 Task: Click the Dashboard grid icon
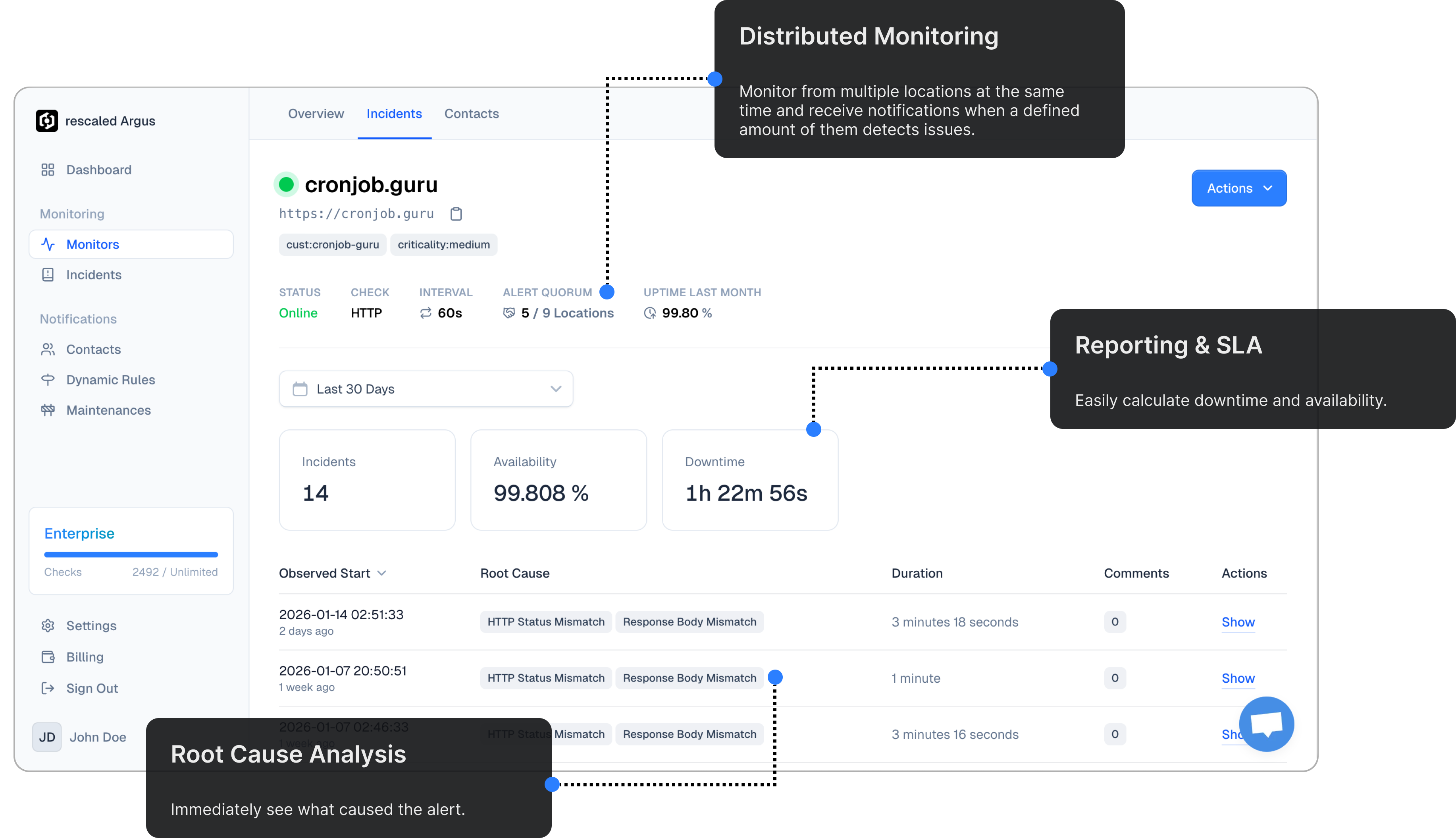[x=48, y=170]
